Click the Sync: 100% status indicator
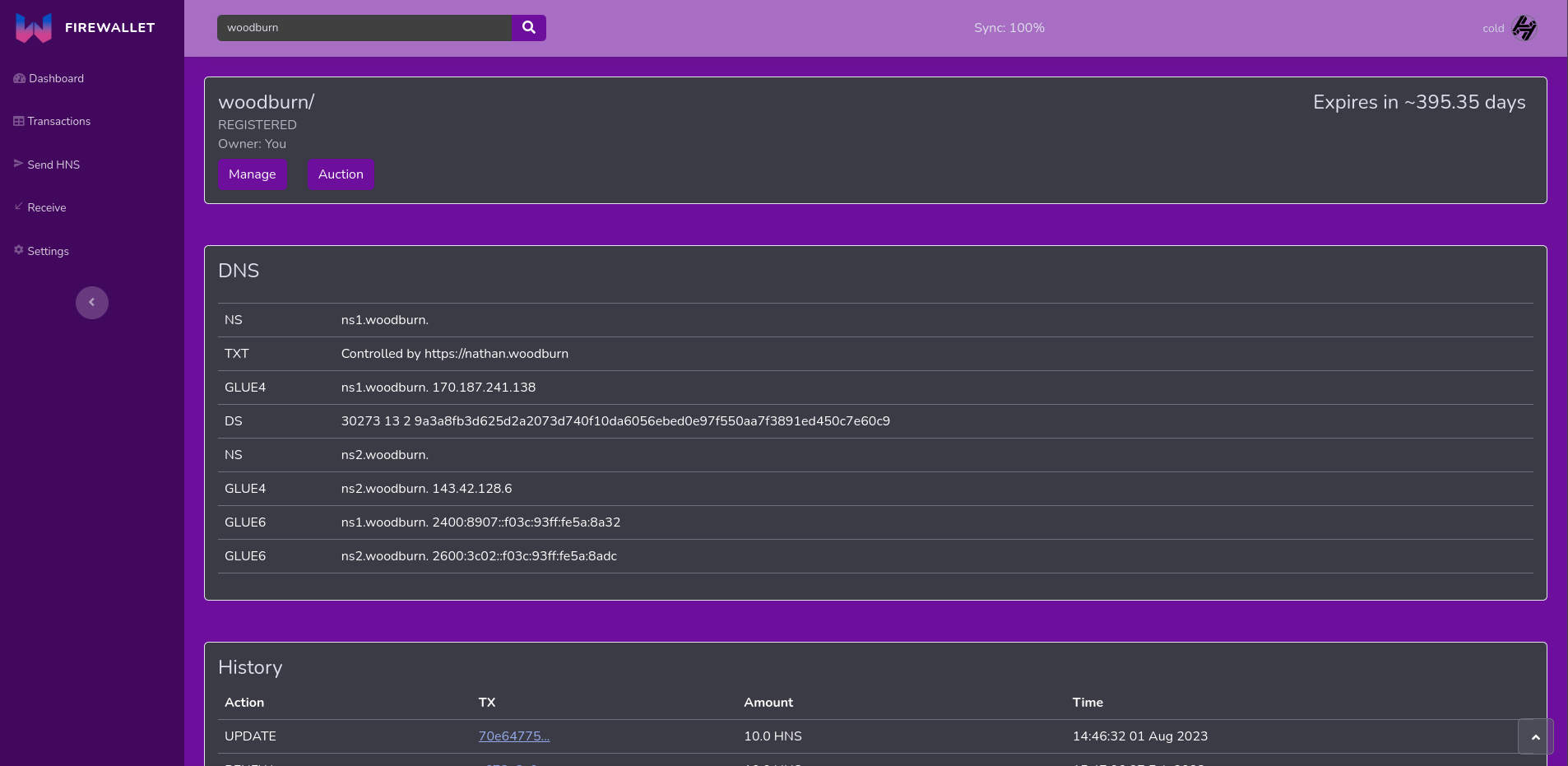Screen dimensions: 1568x766 (x=1009, y=27)
